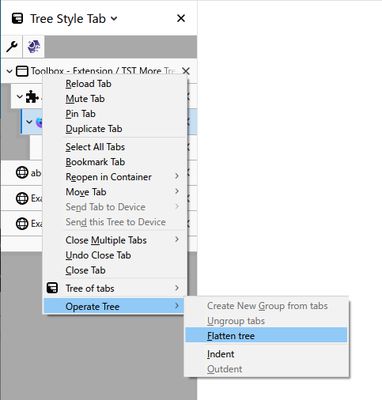Click Create New Group from tabs

click(266, 306)
